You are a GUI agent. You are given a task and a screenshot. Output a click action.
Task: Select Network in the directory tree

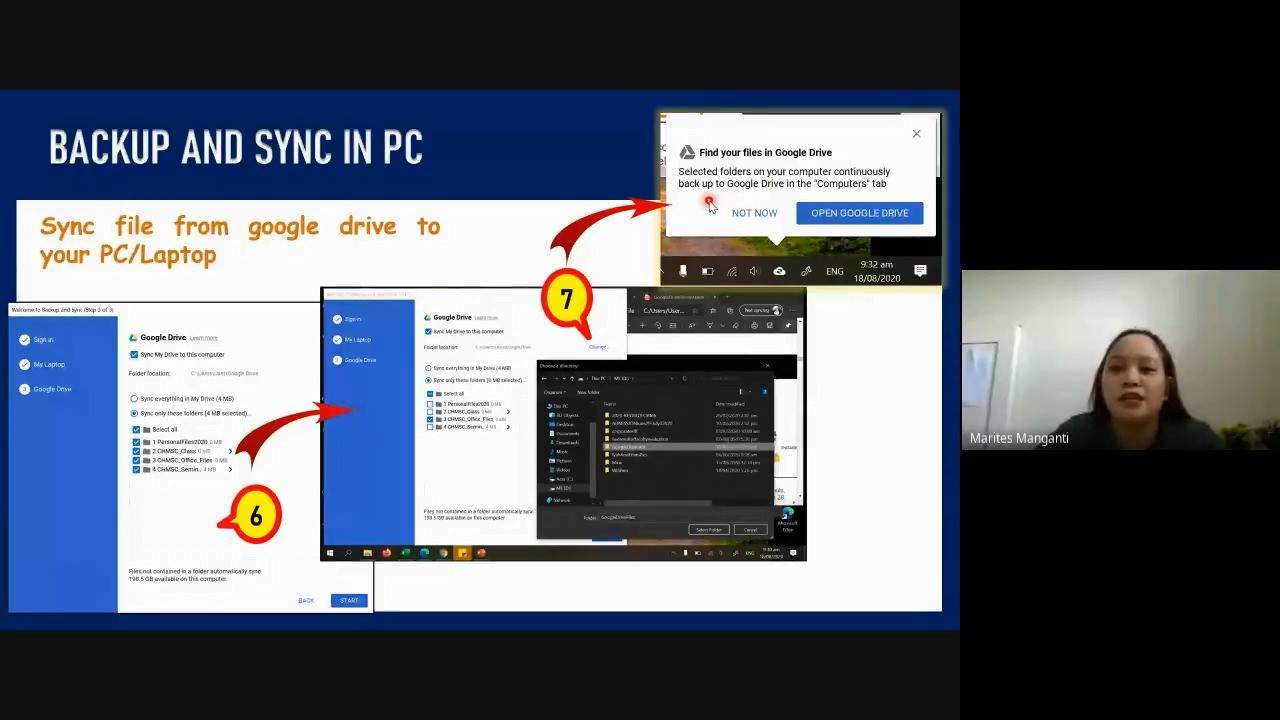click(x=559, y=500)
